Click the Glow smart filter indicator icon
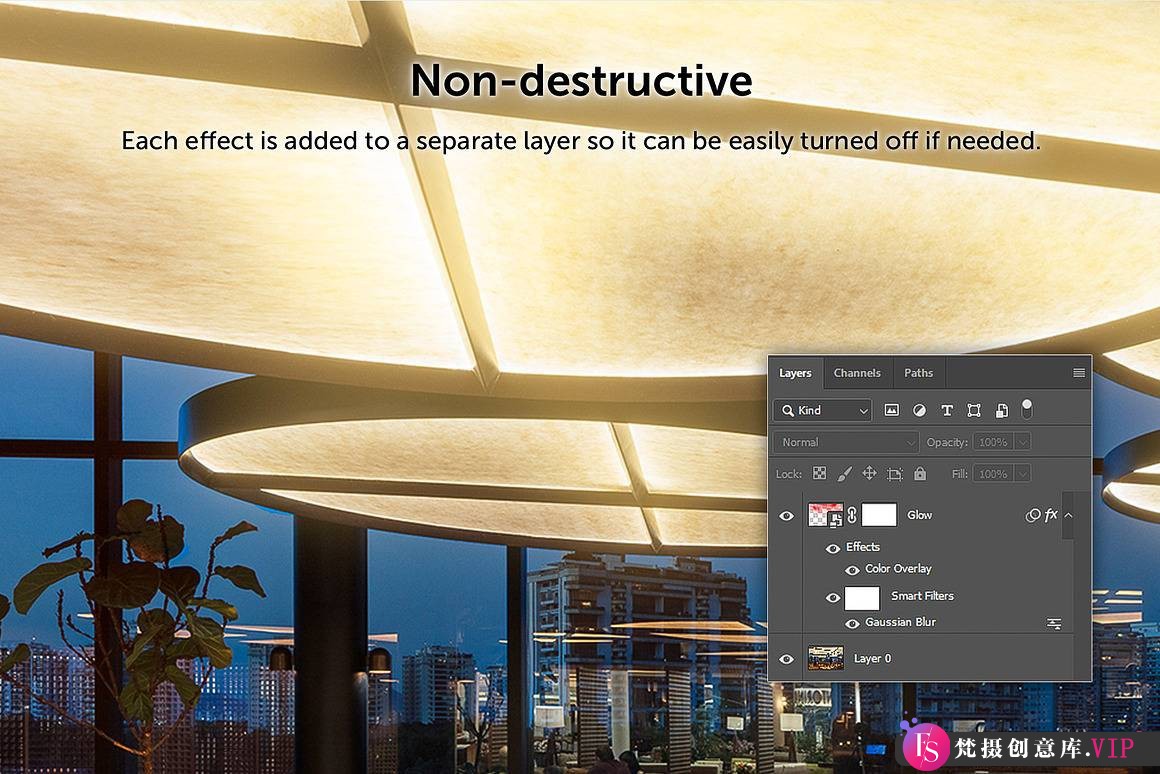The height and width of the screenshot is (774, 1160). click(x=1032, y=515)
